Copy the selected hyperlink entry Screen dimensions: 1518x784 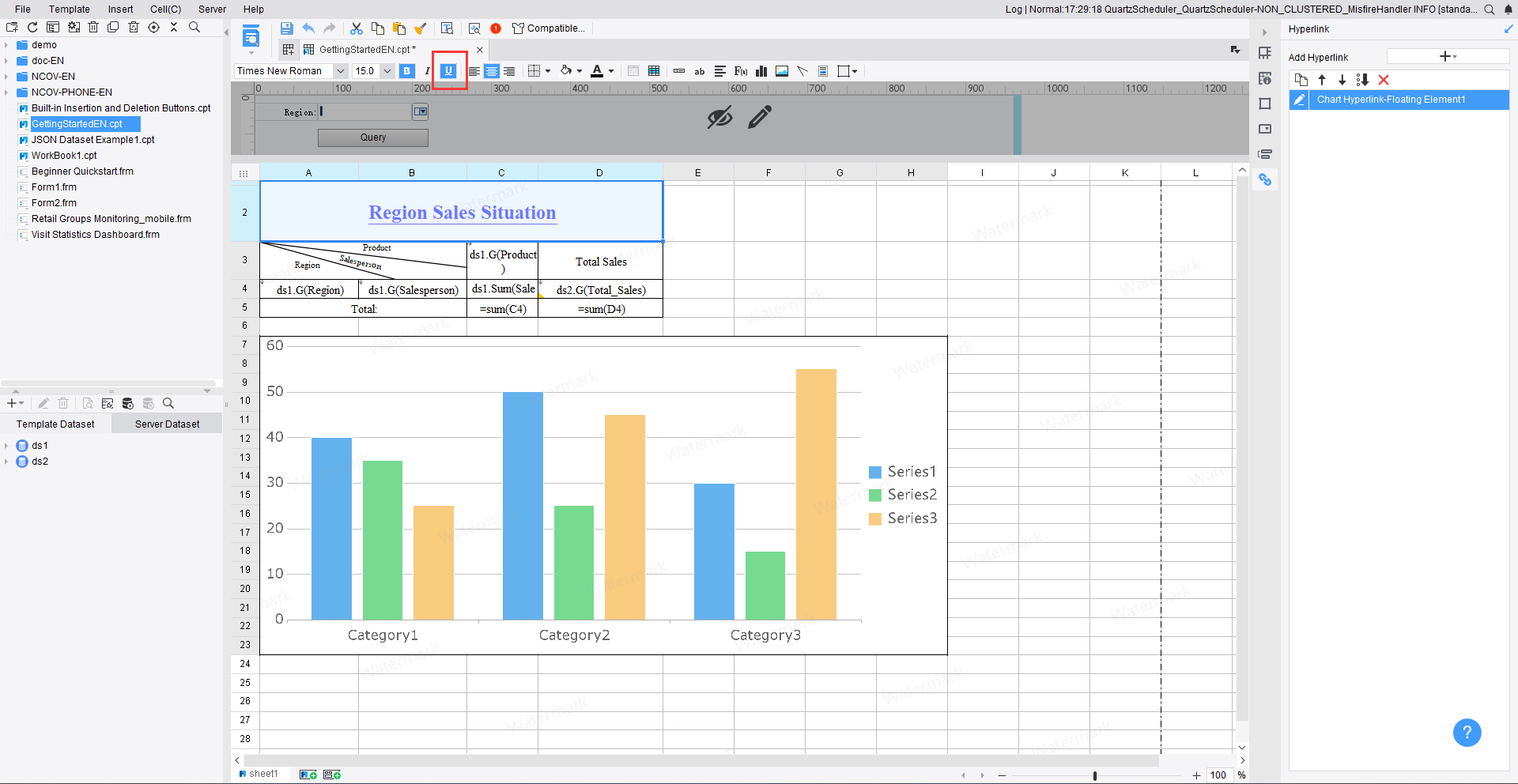point(1301,80)
